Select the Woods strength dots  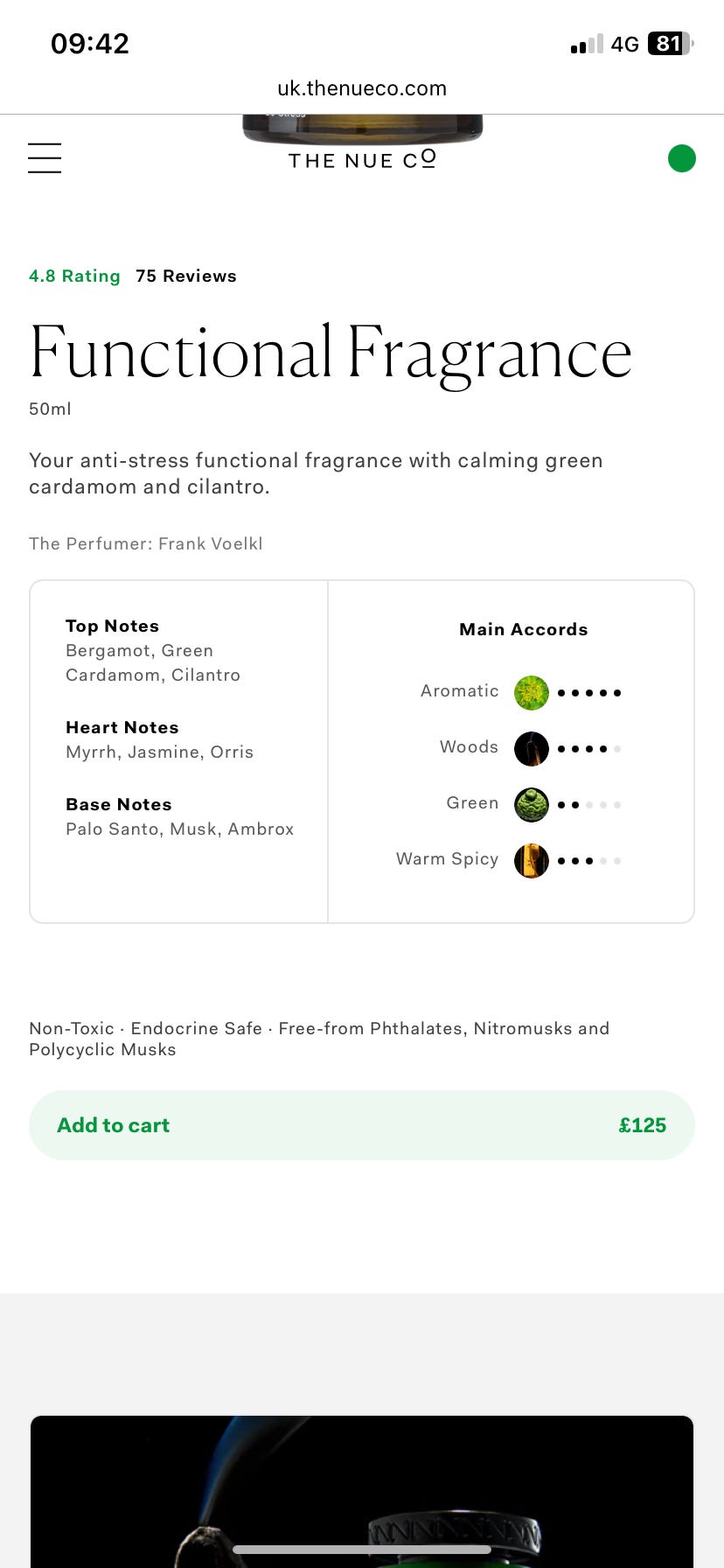589,749
